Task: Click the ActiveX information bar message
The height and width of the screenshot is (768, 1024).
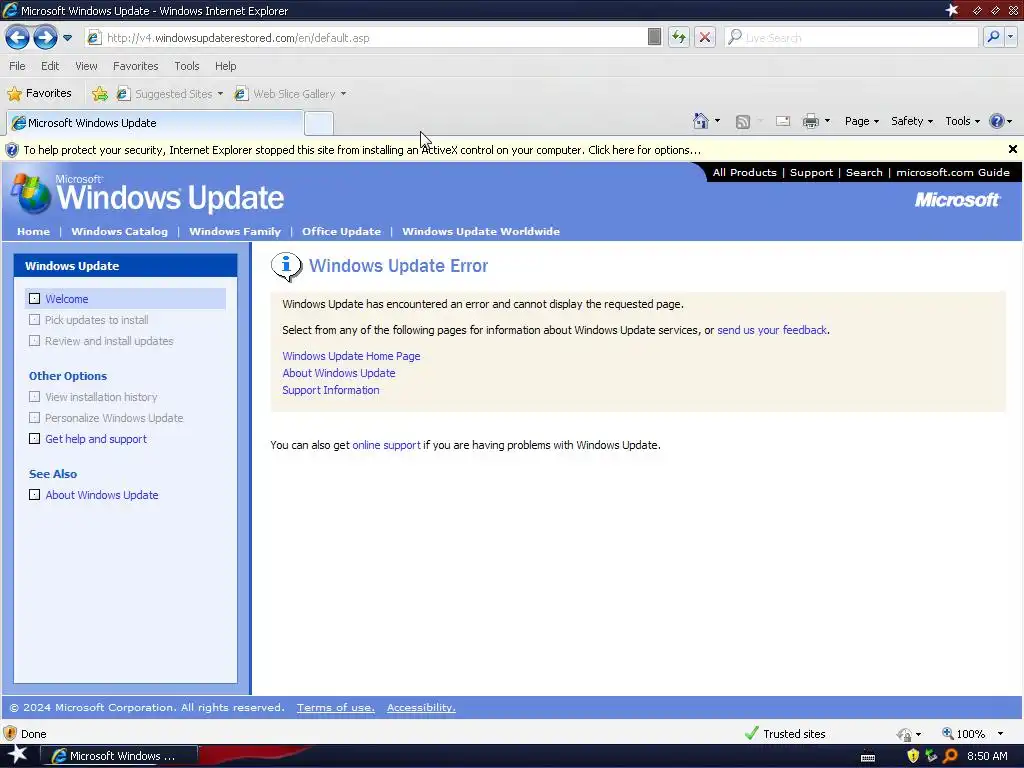Action: [x=362, y=150]
